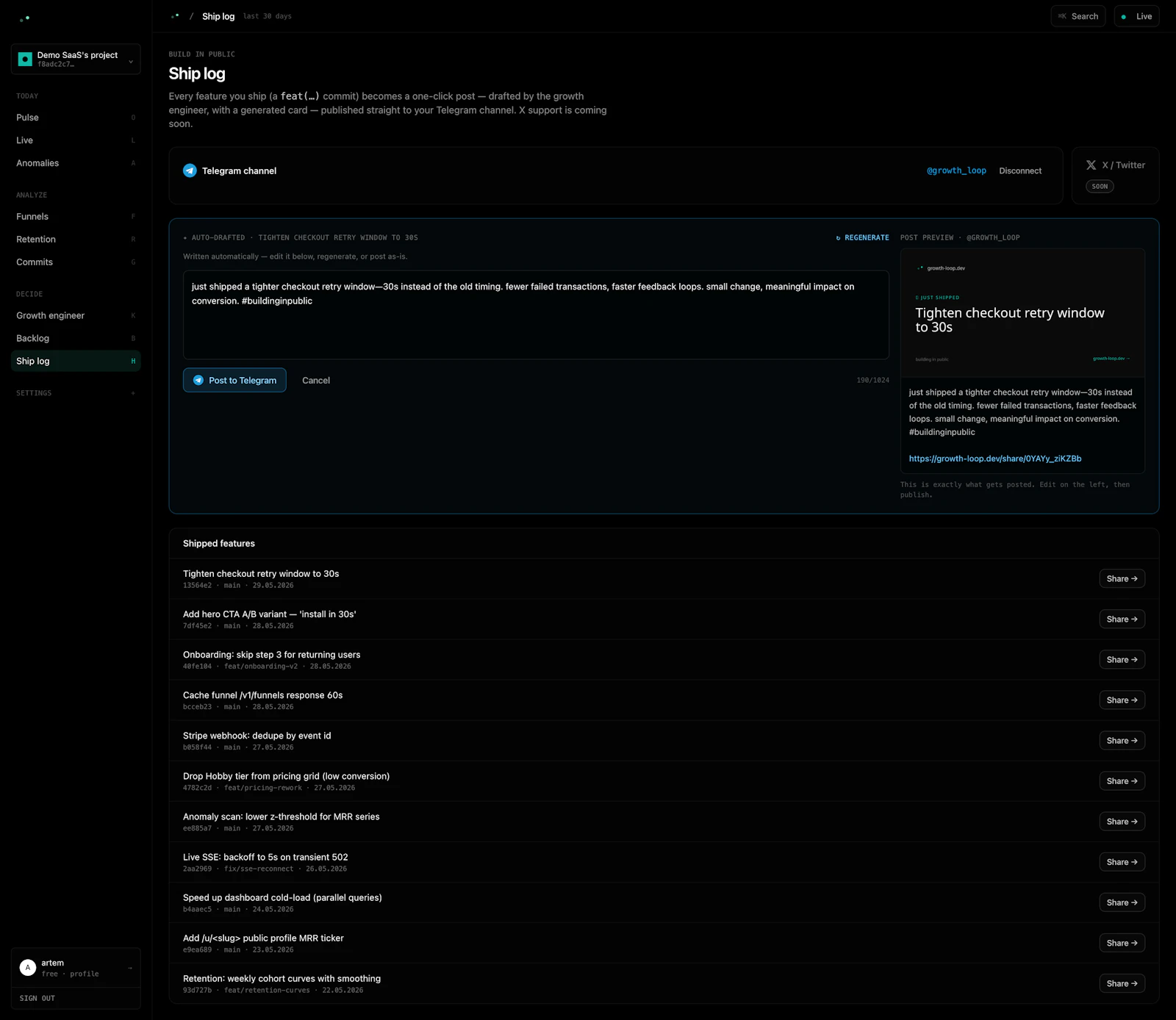Open the artem profile arrow
This screenshot has height=1020, width=1176.
click(x=130, y=968)
